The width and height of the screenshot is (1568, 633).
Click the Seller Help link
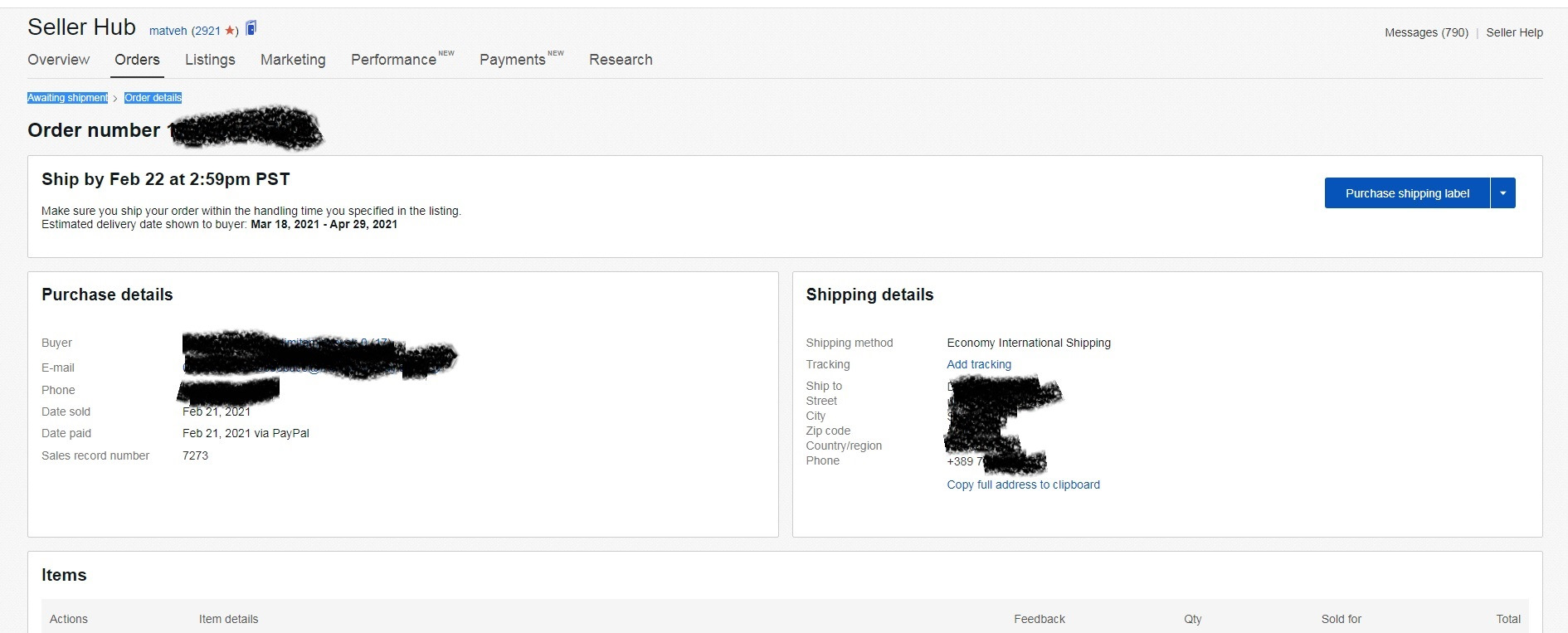click(1514, 32)
